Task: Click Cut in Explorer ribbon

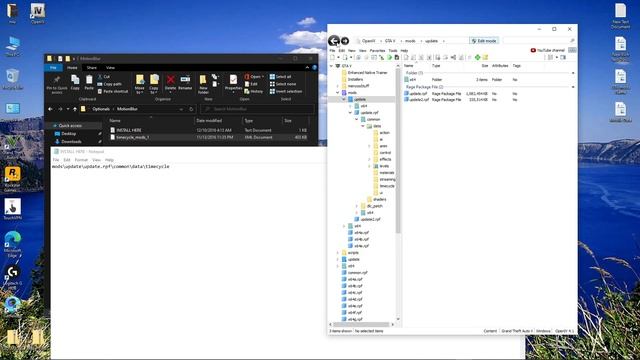Action: [104, 77]
